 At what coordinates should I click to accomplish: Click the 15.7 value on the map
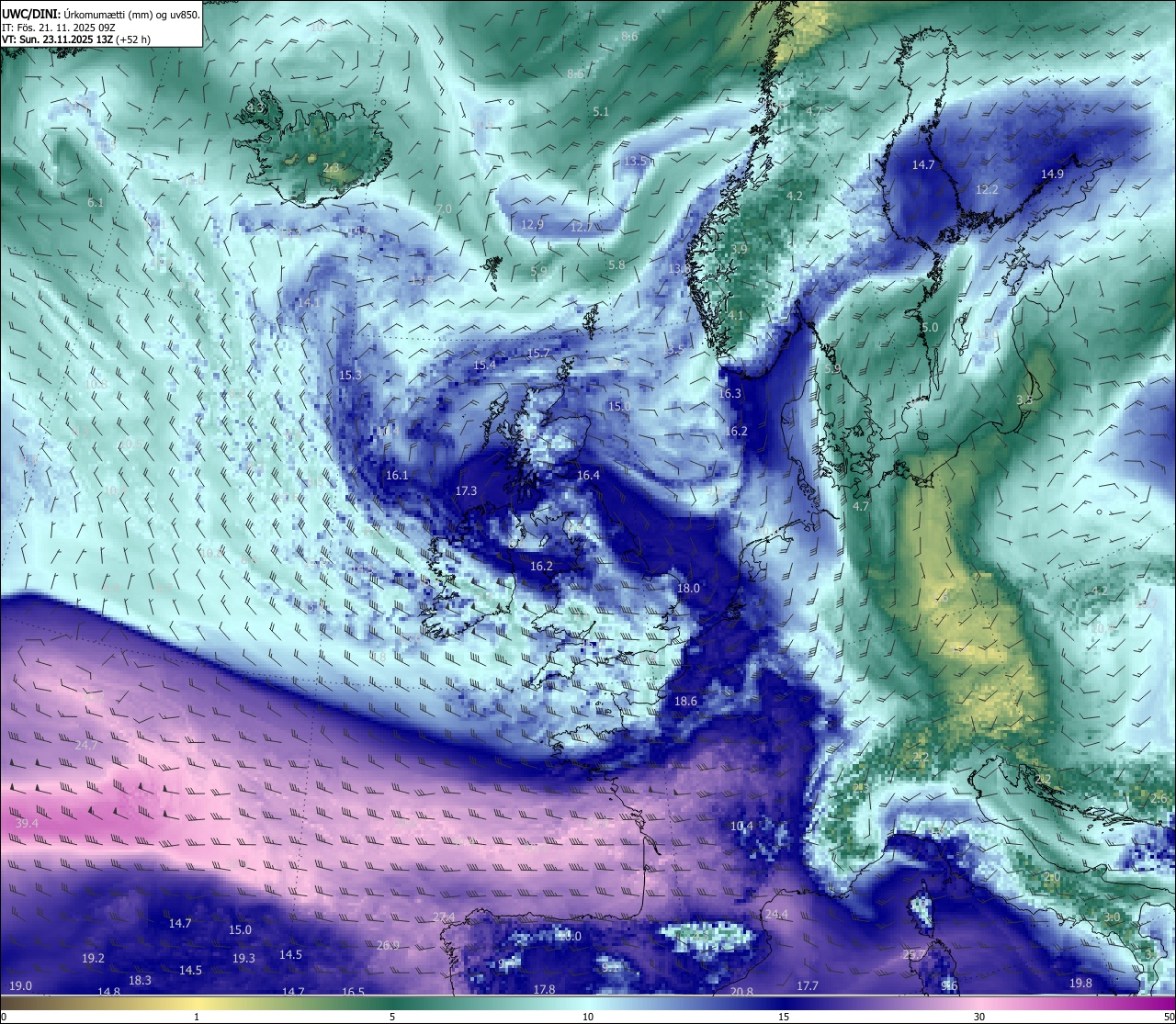538,353
